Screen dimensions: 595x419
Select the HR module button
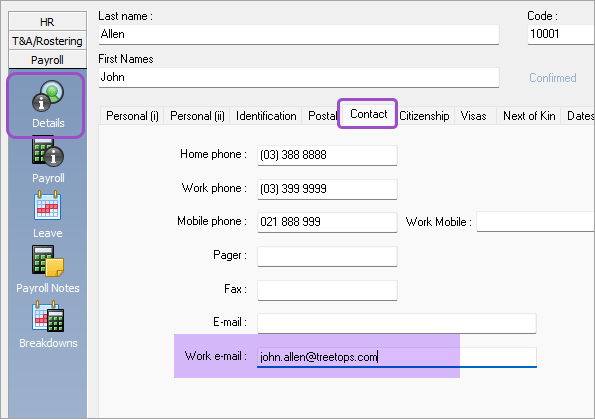click(x=47, y=22)
